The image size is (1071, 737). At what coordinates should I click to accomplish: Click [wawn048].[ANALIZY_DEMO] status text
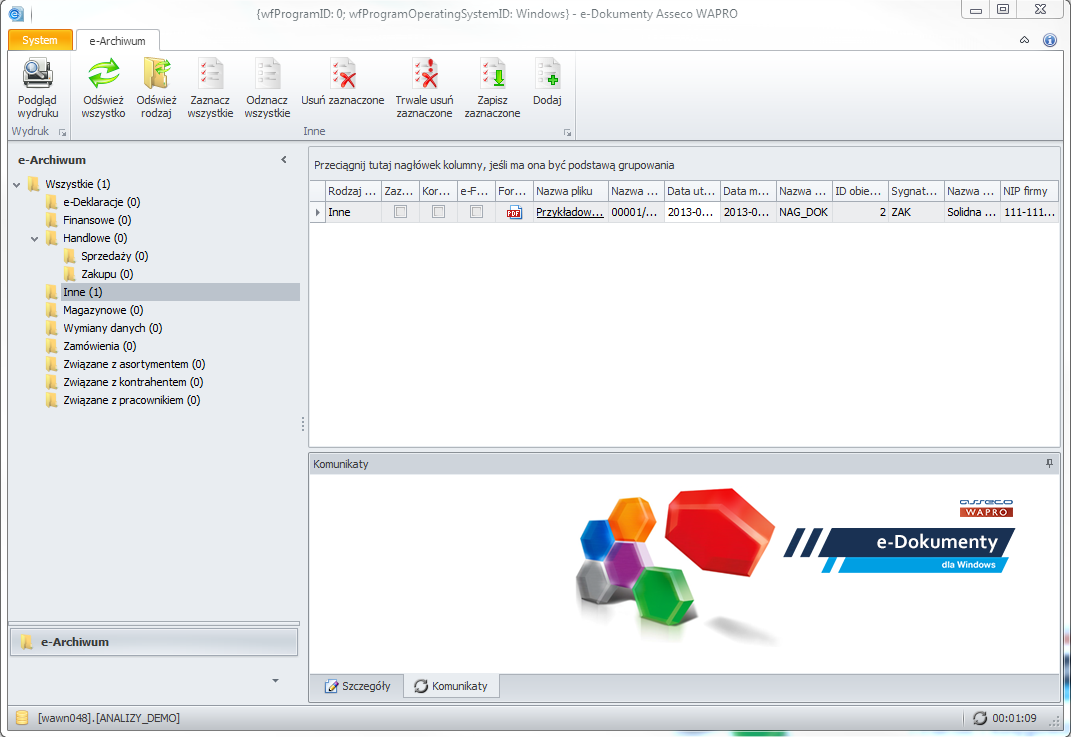click(109, 718)
